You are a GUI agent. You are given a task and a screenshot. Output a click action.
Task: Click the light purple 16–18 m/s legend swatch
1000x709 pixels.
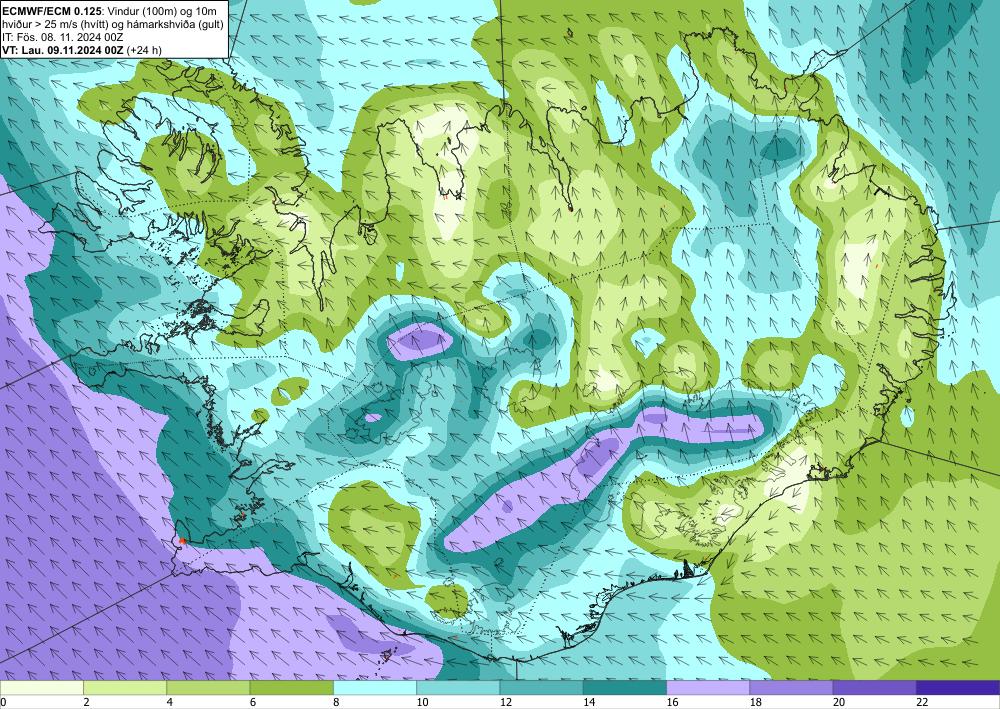point(708,688)
